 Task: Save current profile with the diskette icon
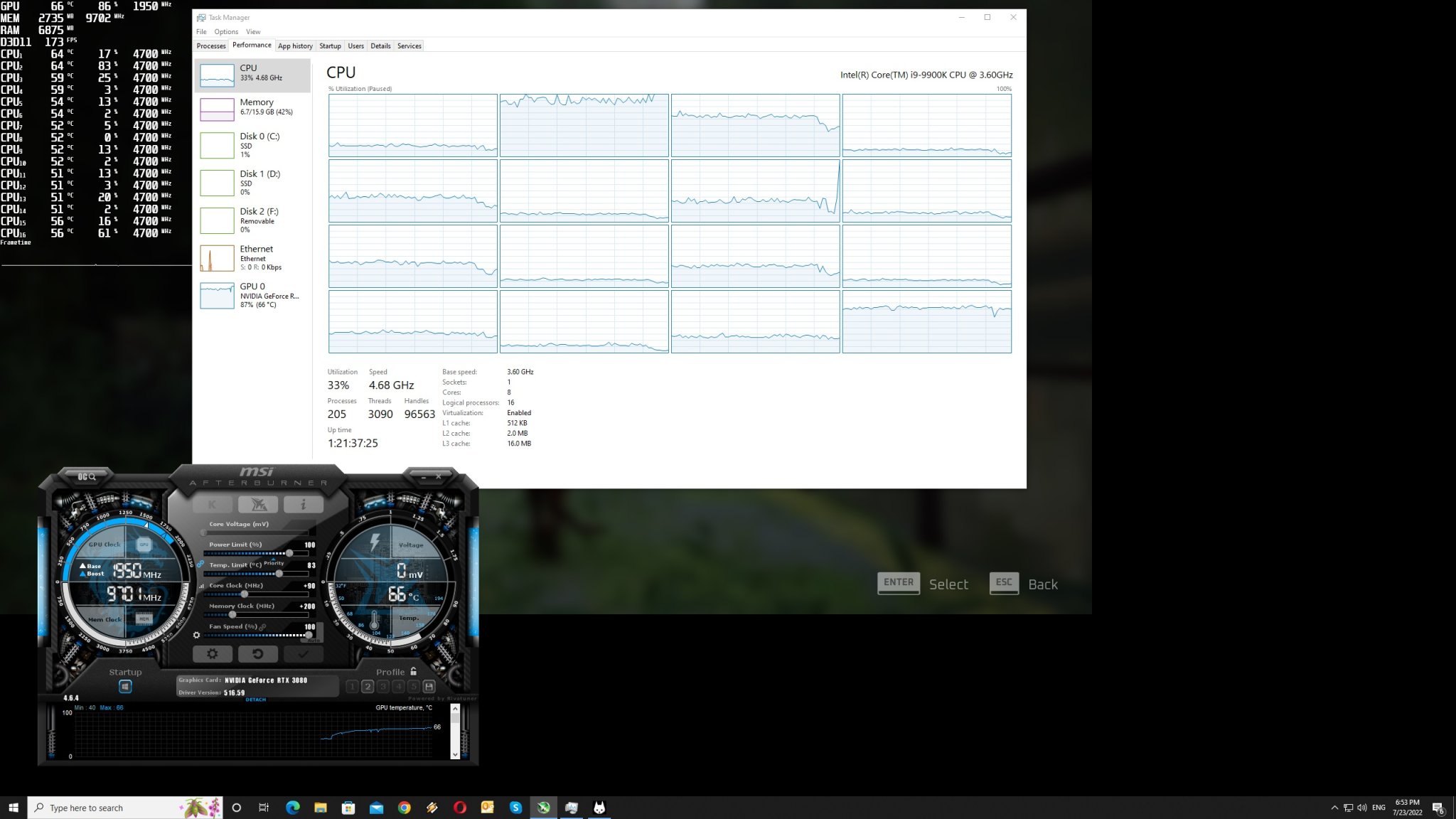429,686
